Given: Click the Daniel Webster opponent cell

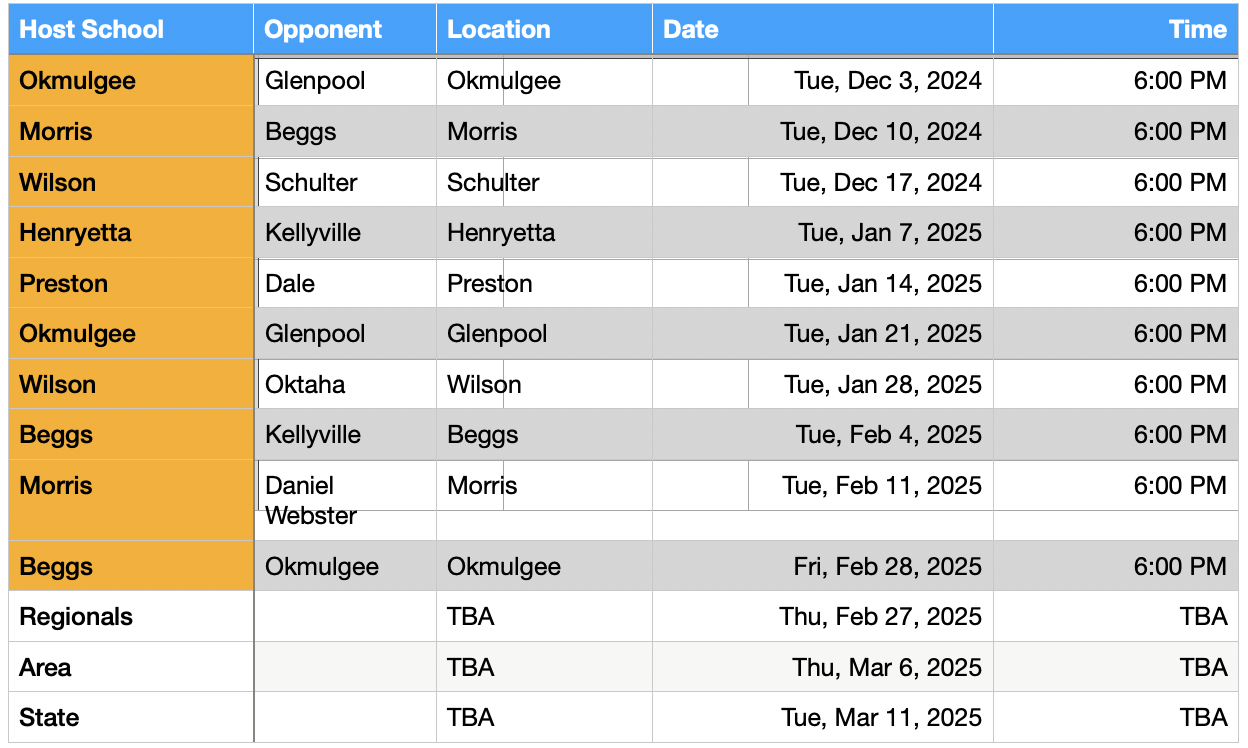Looking at the screenshot, I should click(x=345, y=500).
